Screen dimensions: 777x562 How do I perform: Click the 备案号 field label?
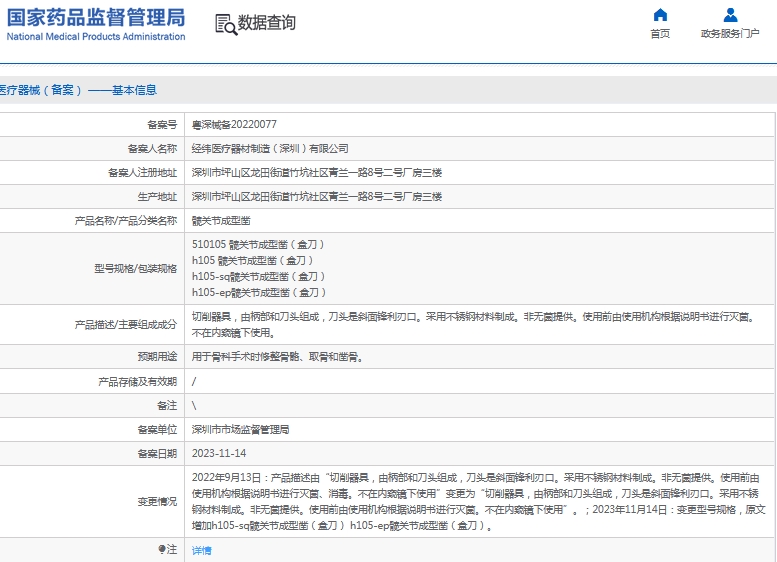162,124
